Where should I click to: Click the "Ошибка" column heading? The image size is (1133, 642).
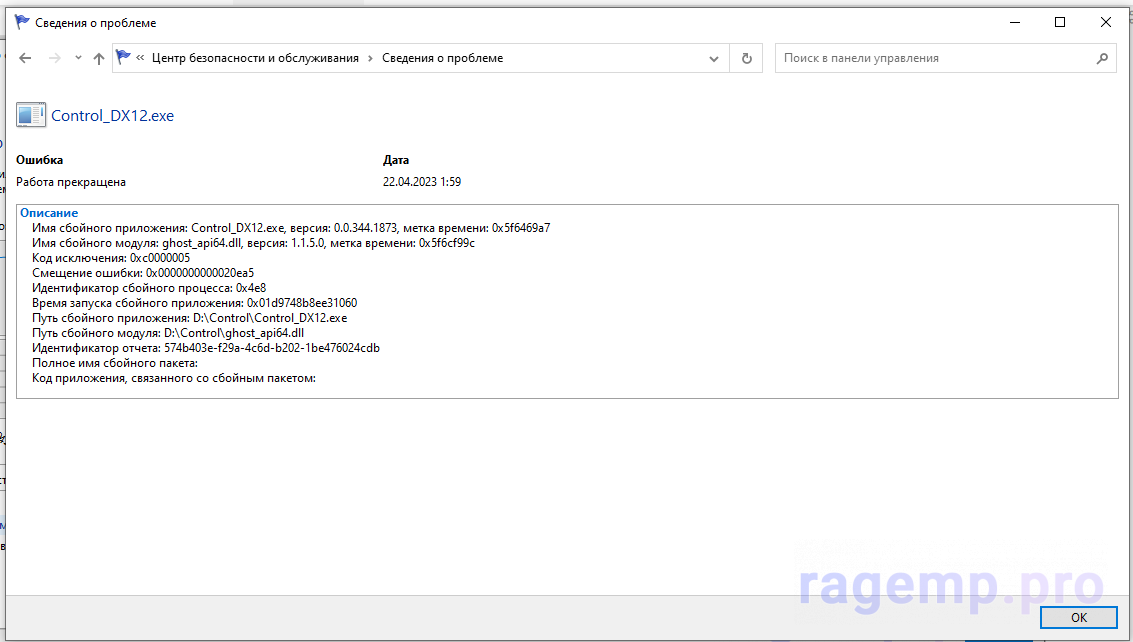[40, 160]
